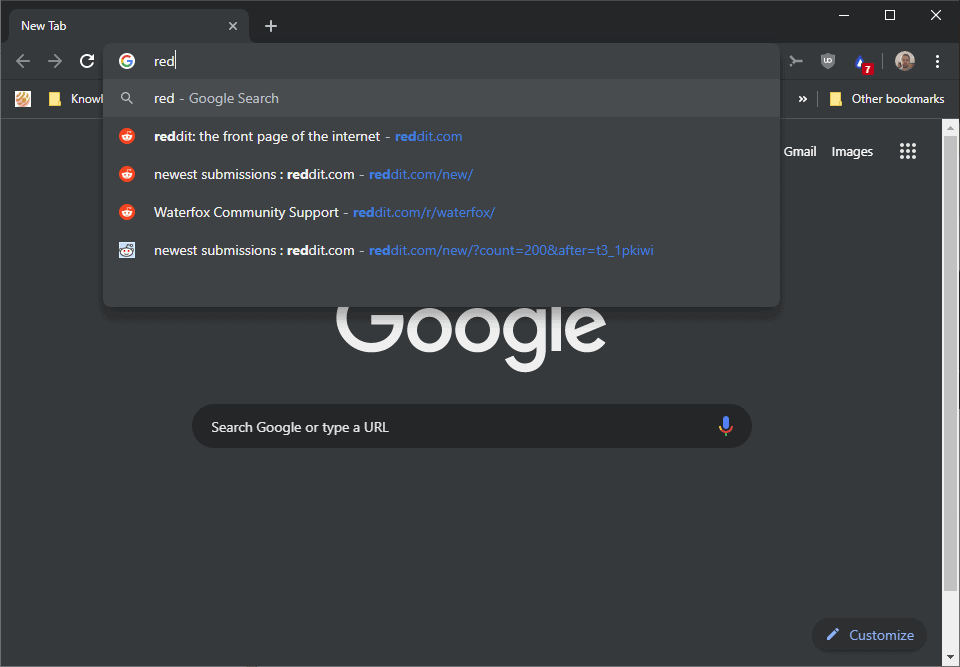Click the first bookmark icon in the bar
Viewport: 960px width, 667px height.
[x=23, y=99]
